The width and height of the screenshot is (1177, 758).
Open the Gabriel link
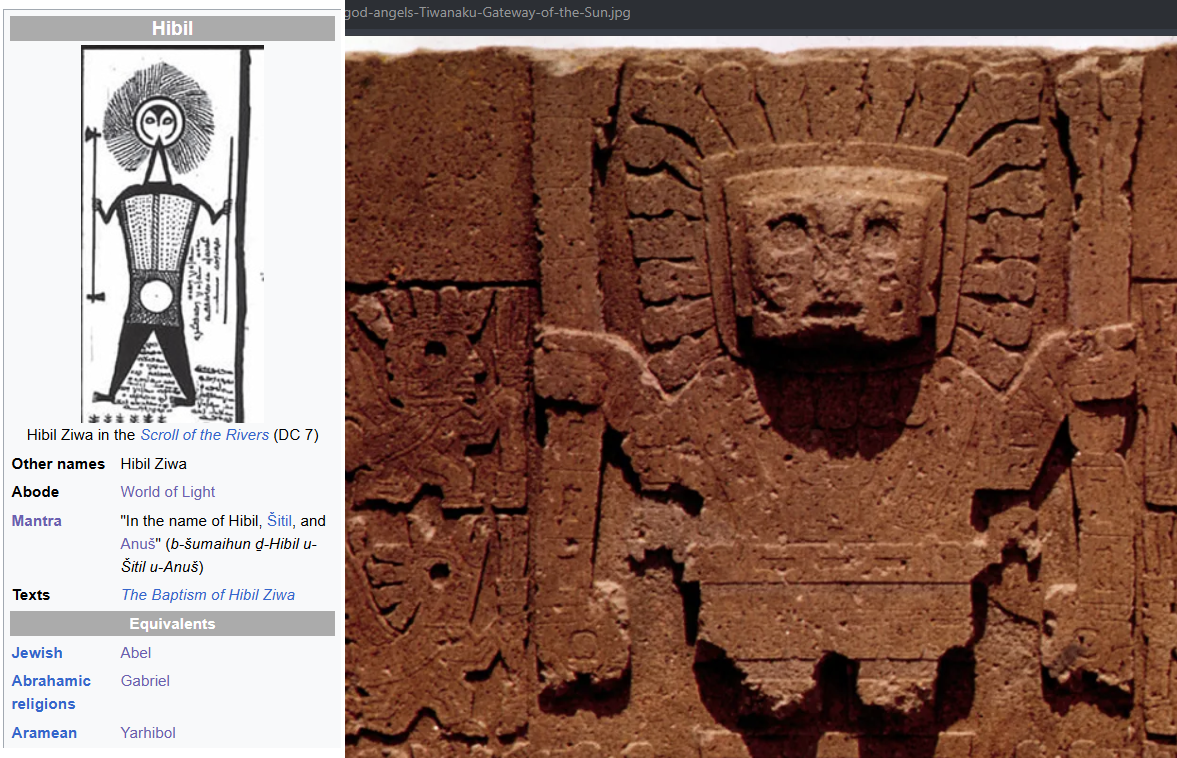(x=145, y=681)
